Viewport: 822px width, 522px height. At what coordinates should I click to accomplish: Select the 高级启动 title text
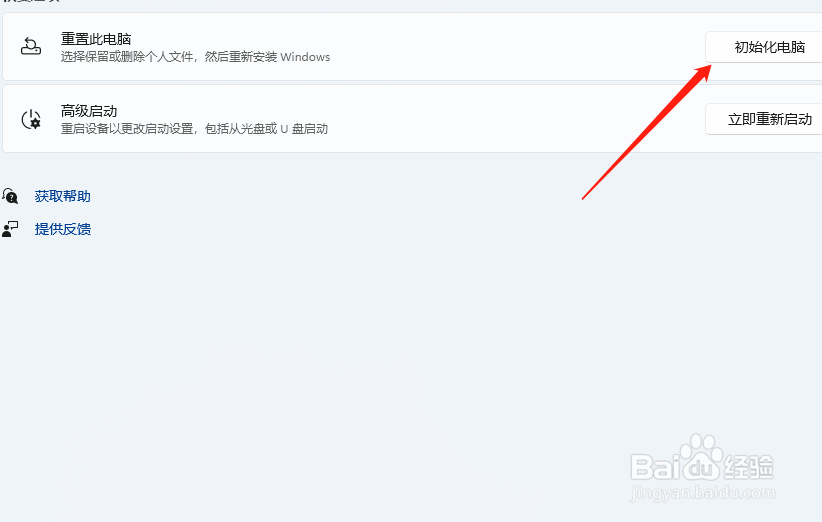89,111
